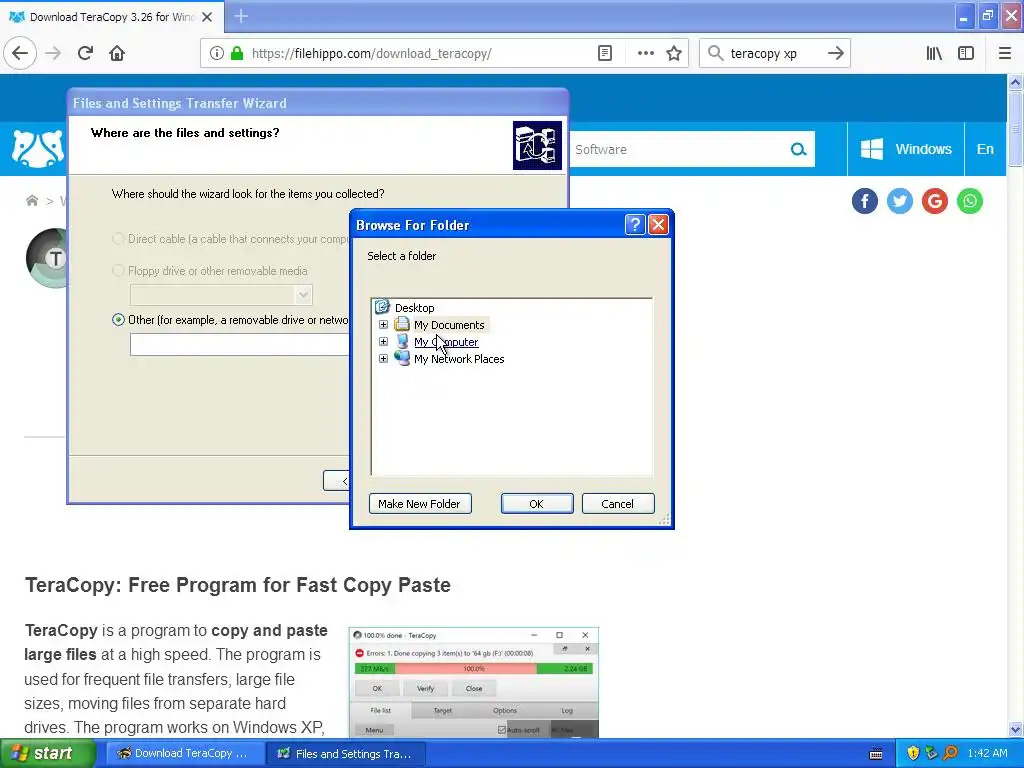
Task: Click the home breadcrumb icon on the page
Action: tap(31, 200)
